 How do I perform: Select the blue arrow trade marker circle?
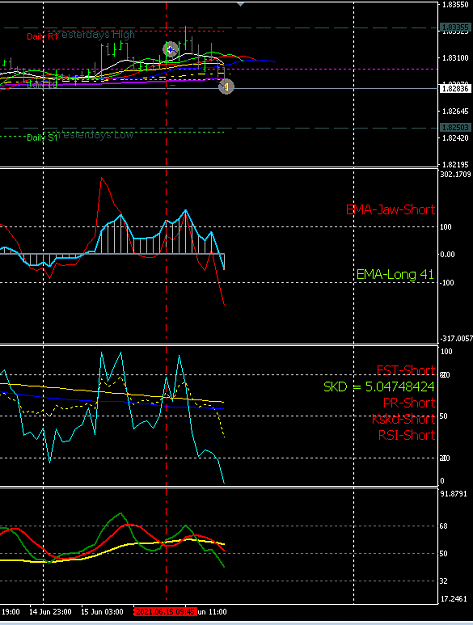click(171, 49)
